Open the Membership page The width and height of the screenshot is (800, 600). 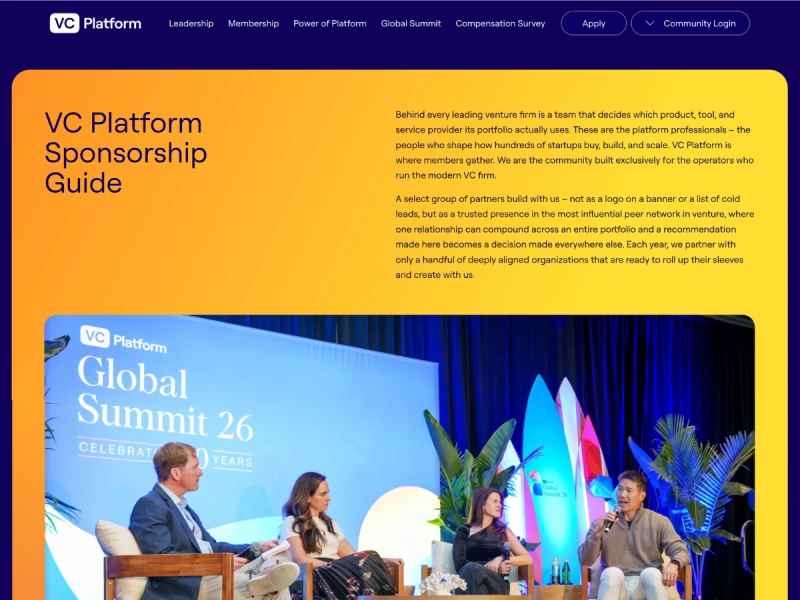point(254,23)
